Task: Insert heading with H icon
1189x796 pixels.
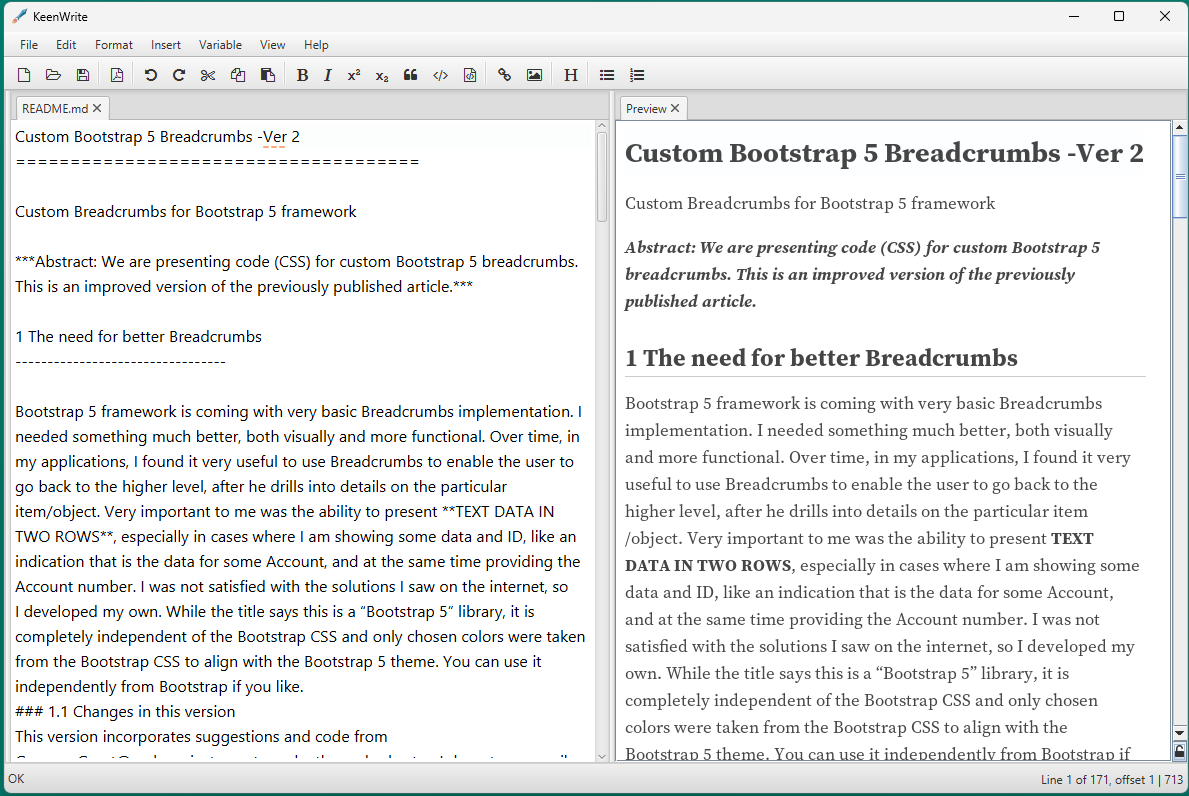Action: (571, 75)
